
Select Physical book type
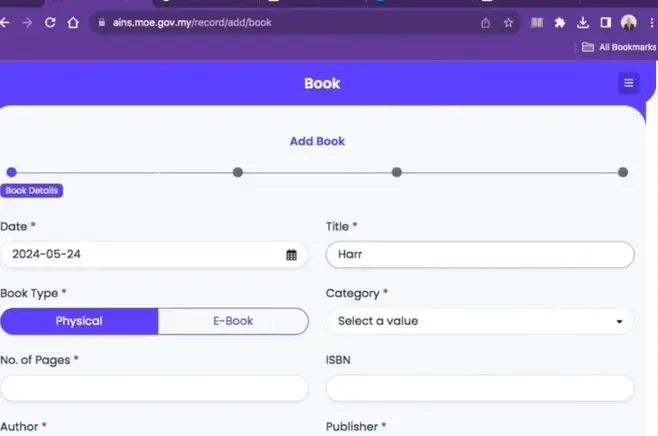(79, 321)
